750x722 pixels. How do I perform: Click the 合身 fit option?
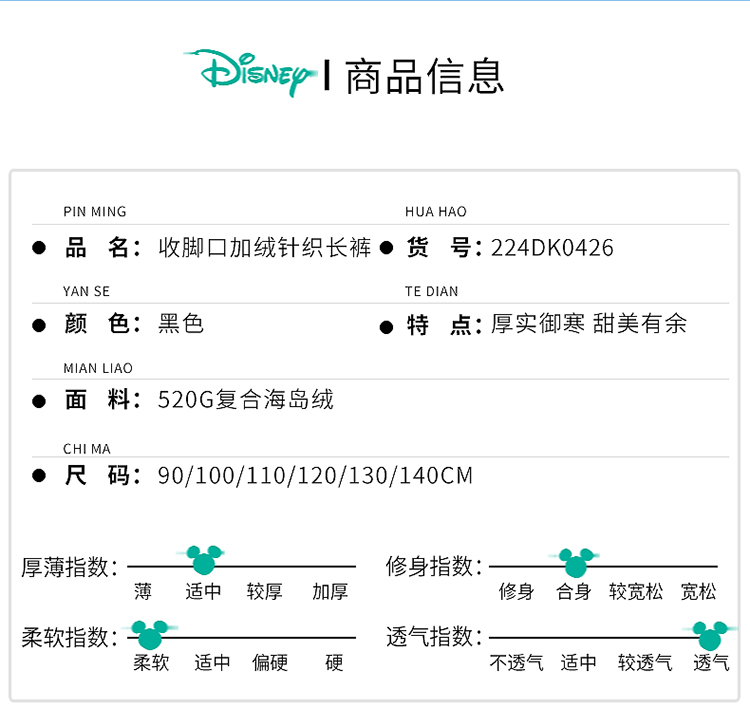pos(574,592)
